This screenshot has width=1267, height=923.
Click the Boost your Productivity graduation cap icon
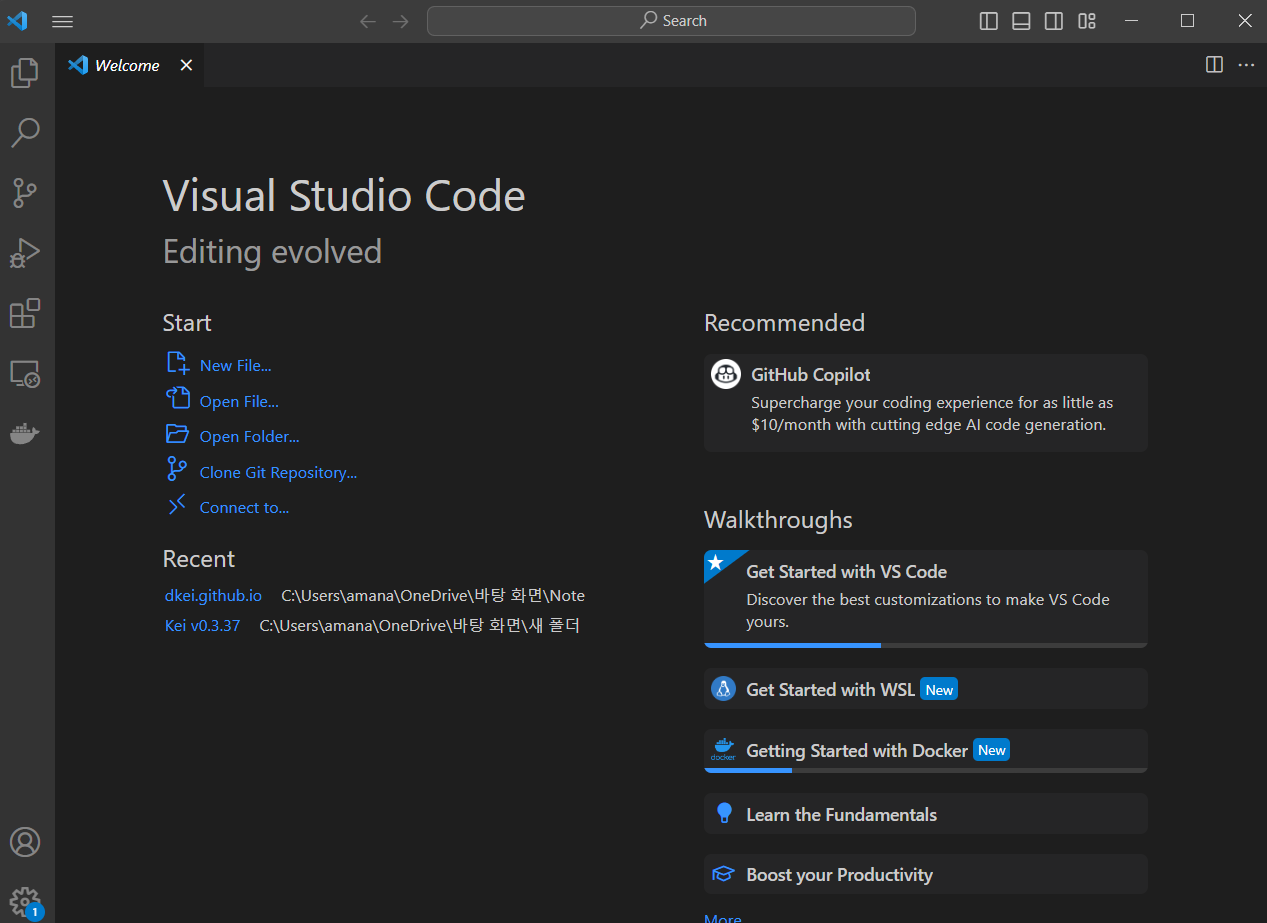coord(723,874)
